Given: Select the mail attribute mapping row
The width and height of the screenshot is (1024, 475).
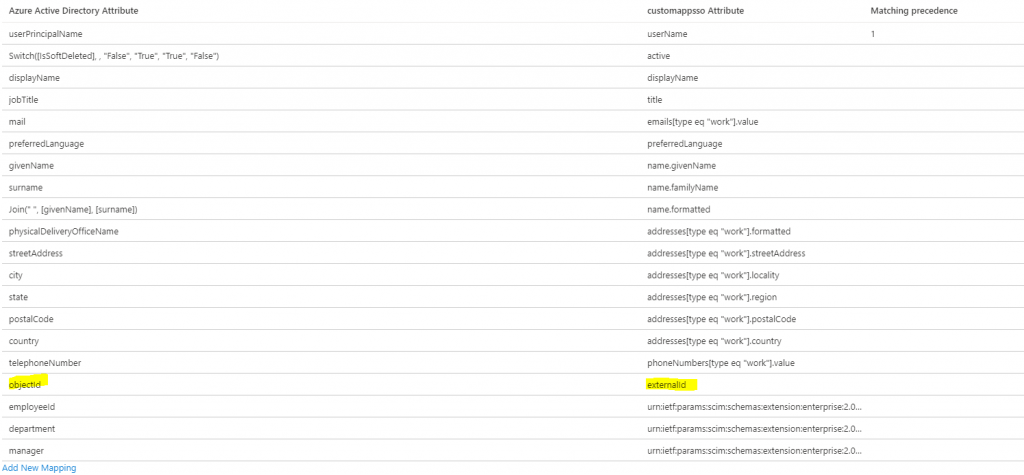Looking at the screenshot, I should pyautogui.click(x=17, y=122).
